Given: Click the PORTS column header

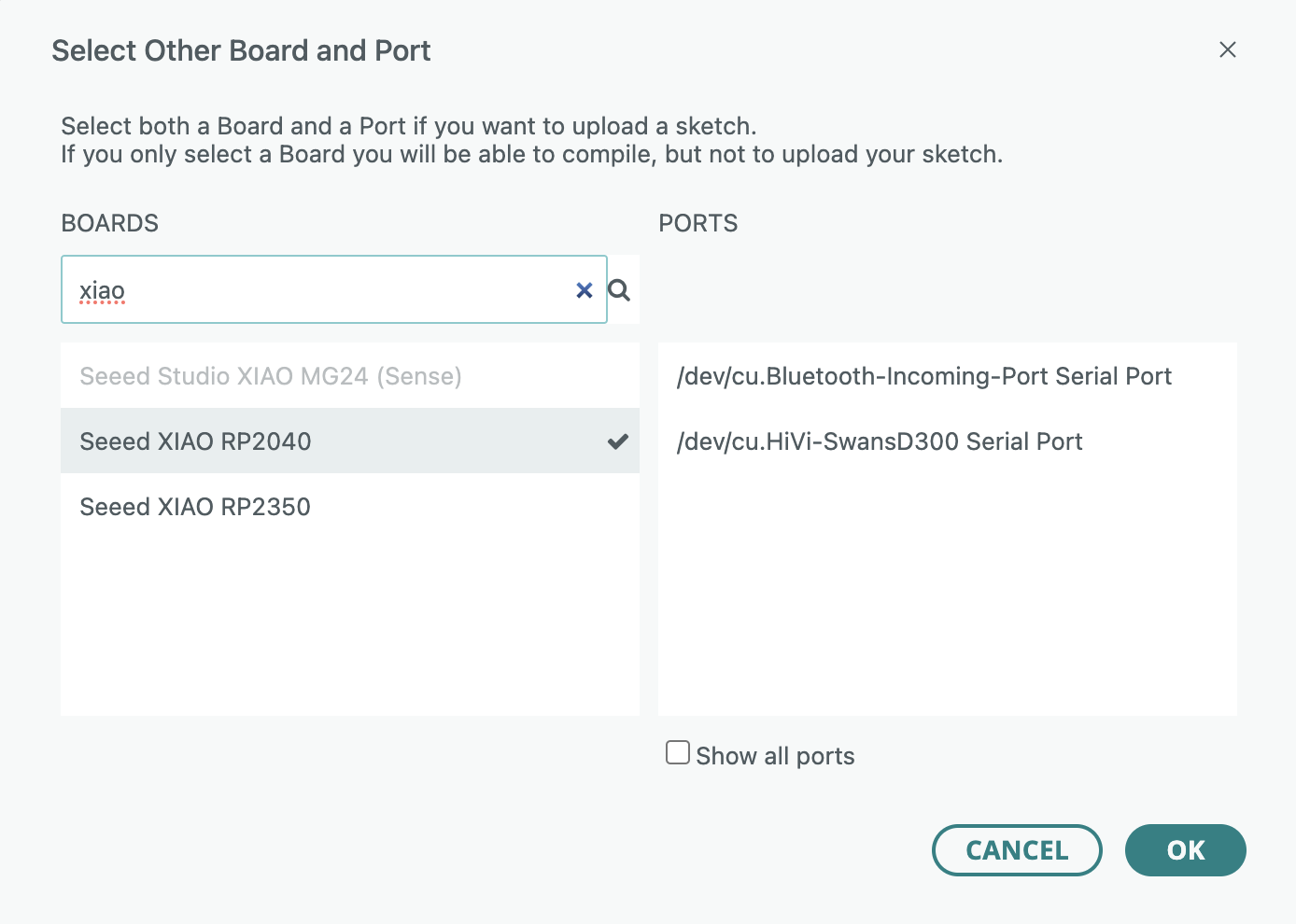Looking at the screenshot, I should click(x=697, y=223).
